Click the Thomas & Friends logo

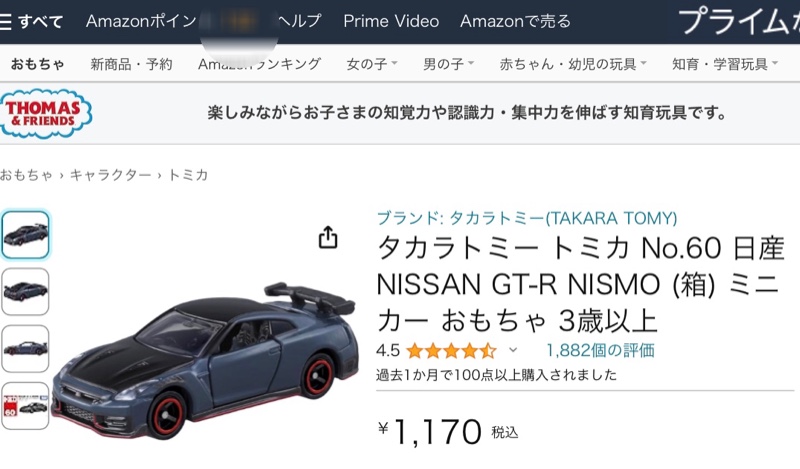(x=45, y=113)
